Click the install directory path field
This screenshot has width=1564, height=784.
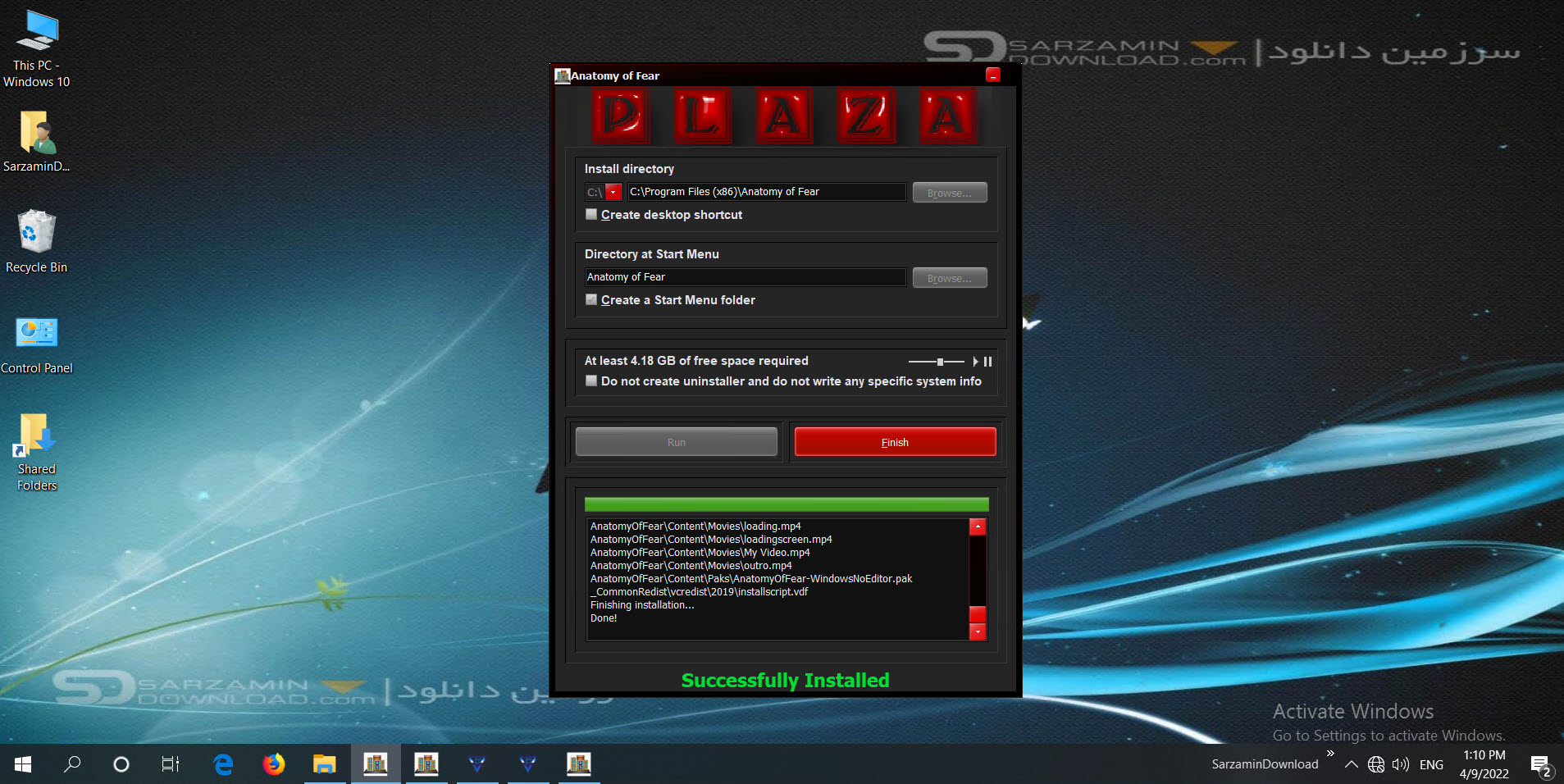[x=766, y=192]
